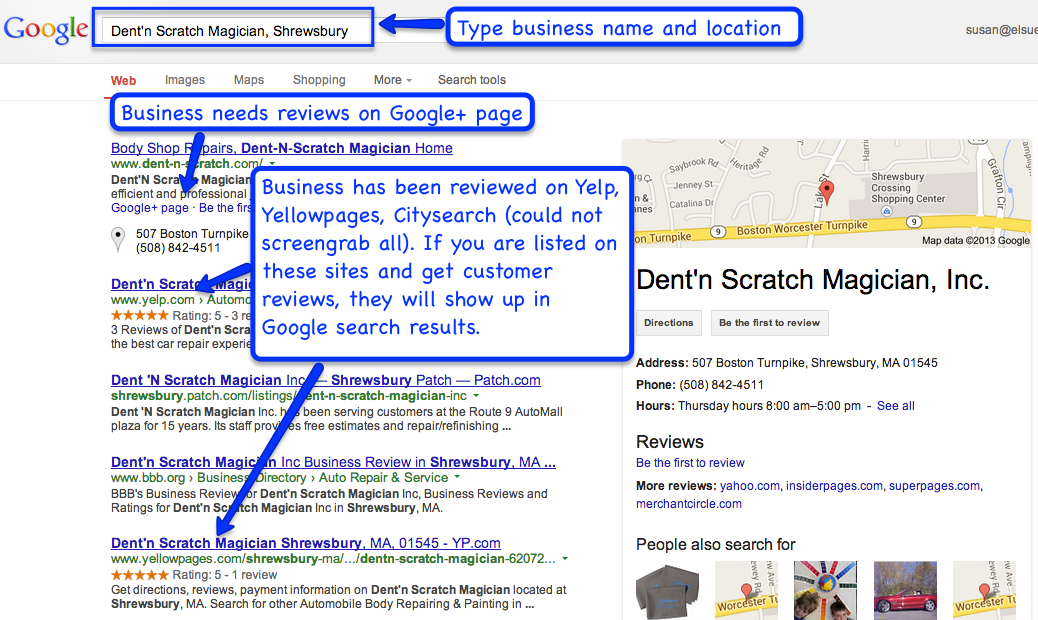Screen dimensions: 1038x620
Task: Open the red car thumbnail
Action: coord(905,590)
